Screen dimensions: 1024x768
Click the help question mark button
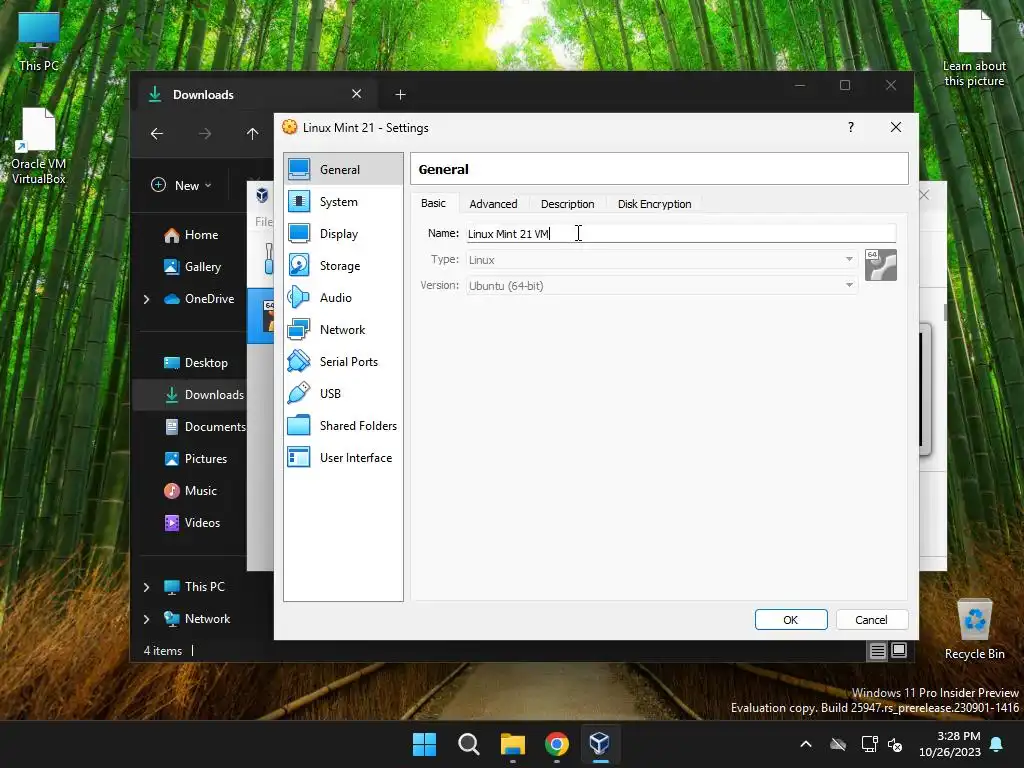(x=850, y=127)
